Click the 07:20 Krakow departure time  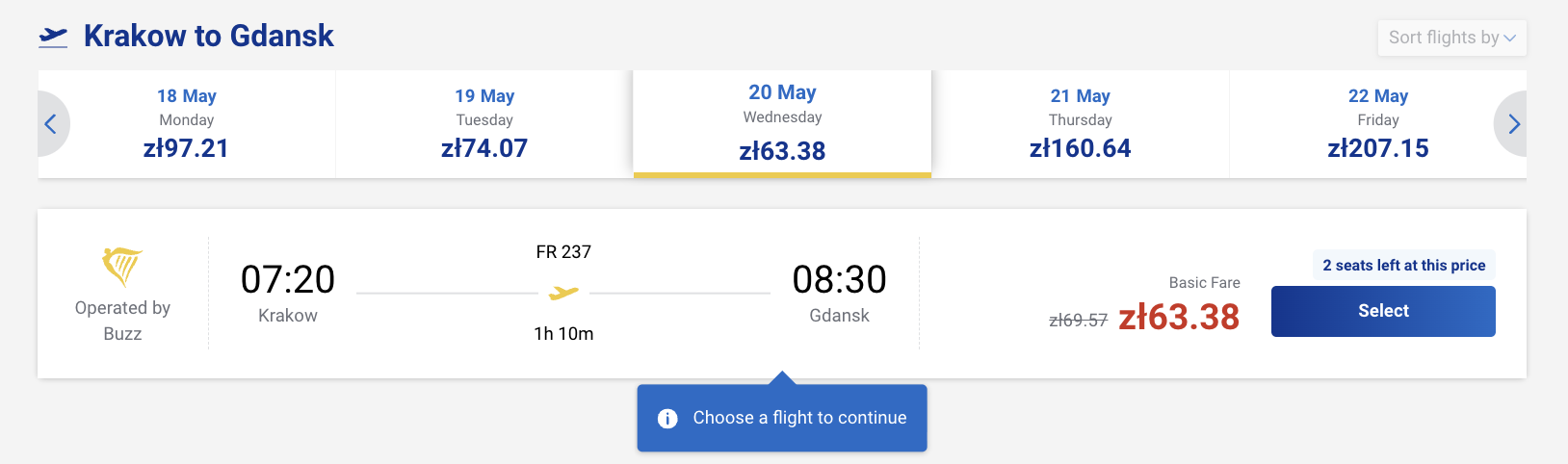(288, 280)
